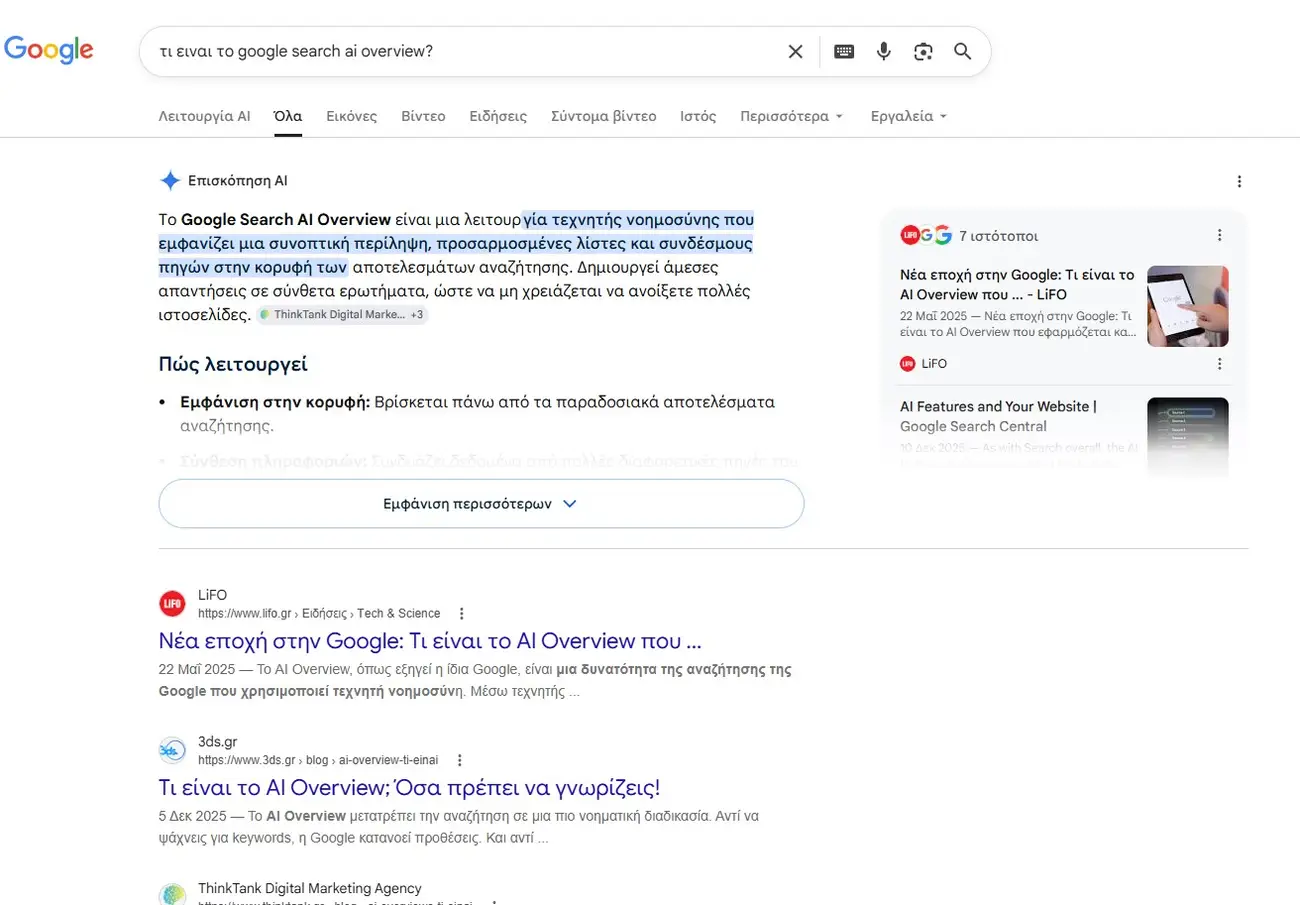Click the 3ds.gr favicon in search result
This screenshot has height=905, width=1300.
(x=172, y=751)
